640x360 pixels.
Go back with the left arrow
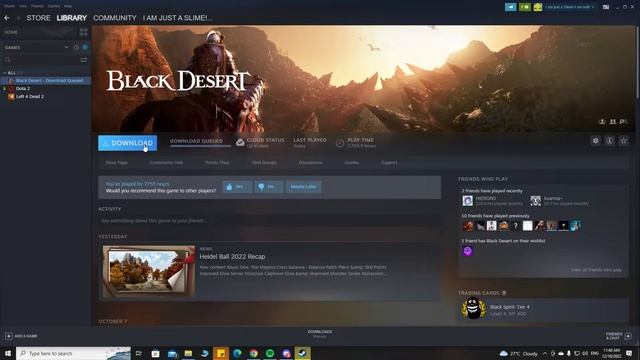pos(7,18)
